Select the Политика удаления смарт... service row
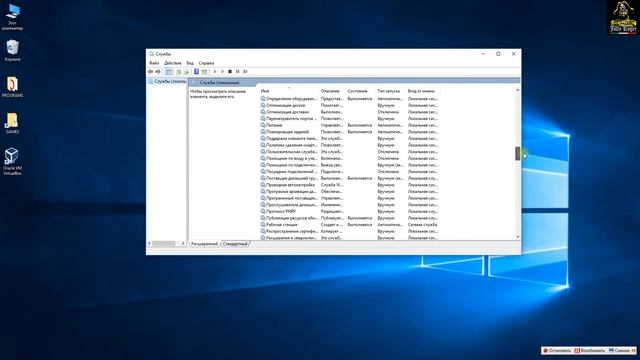Screen dimensions: 640x360 (x=349, y=145)
